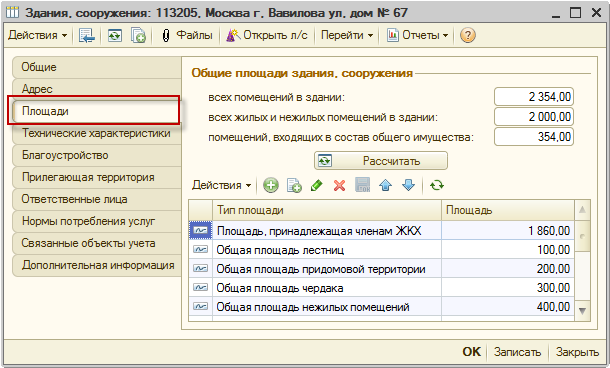Click the copy-document toolbar icon
Image resolution: width=610 pixels, height=368 pixels.
pyautogui.click(x=138, y=35)
